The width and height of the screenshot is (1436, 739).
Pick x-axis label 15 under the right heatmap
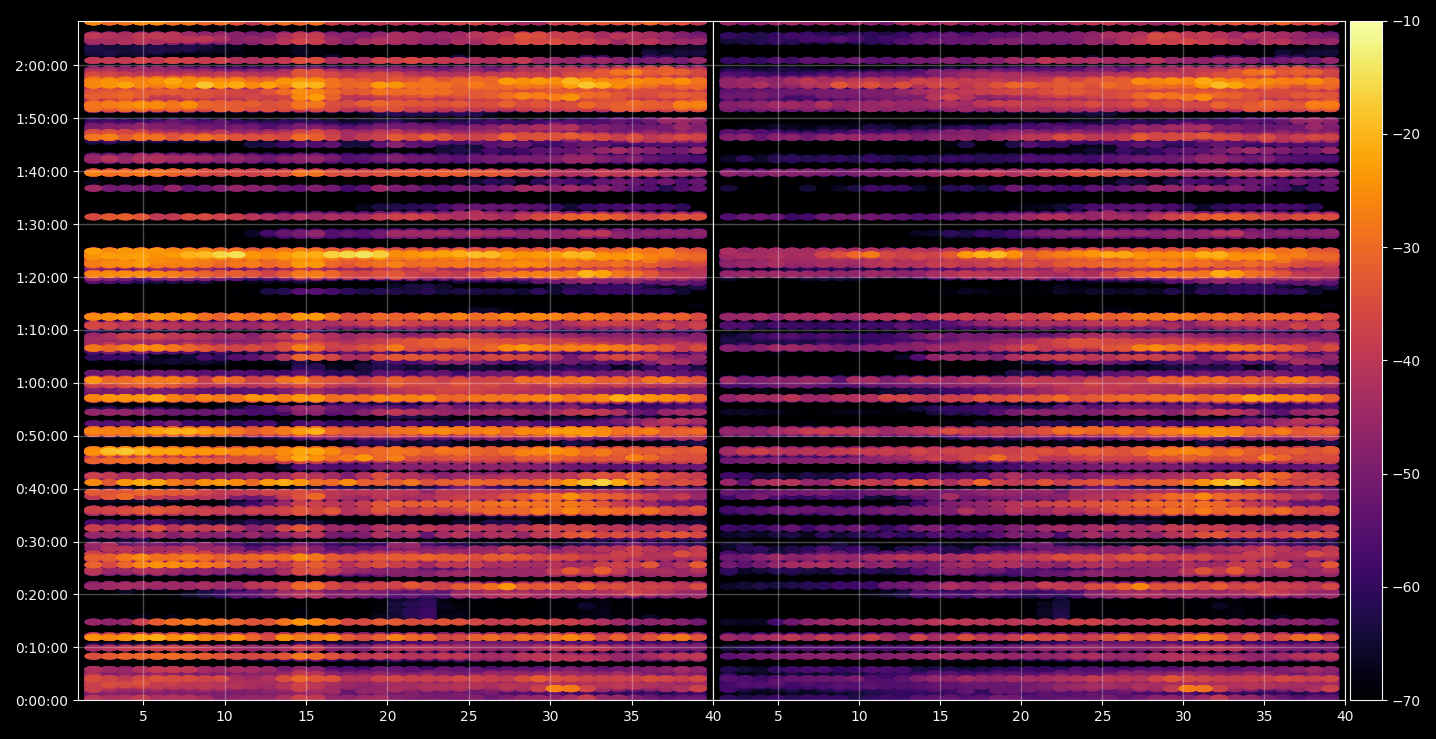click(x=939, y=716)
